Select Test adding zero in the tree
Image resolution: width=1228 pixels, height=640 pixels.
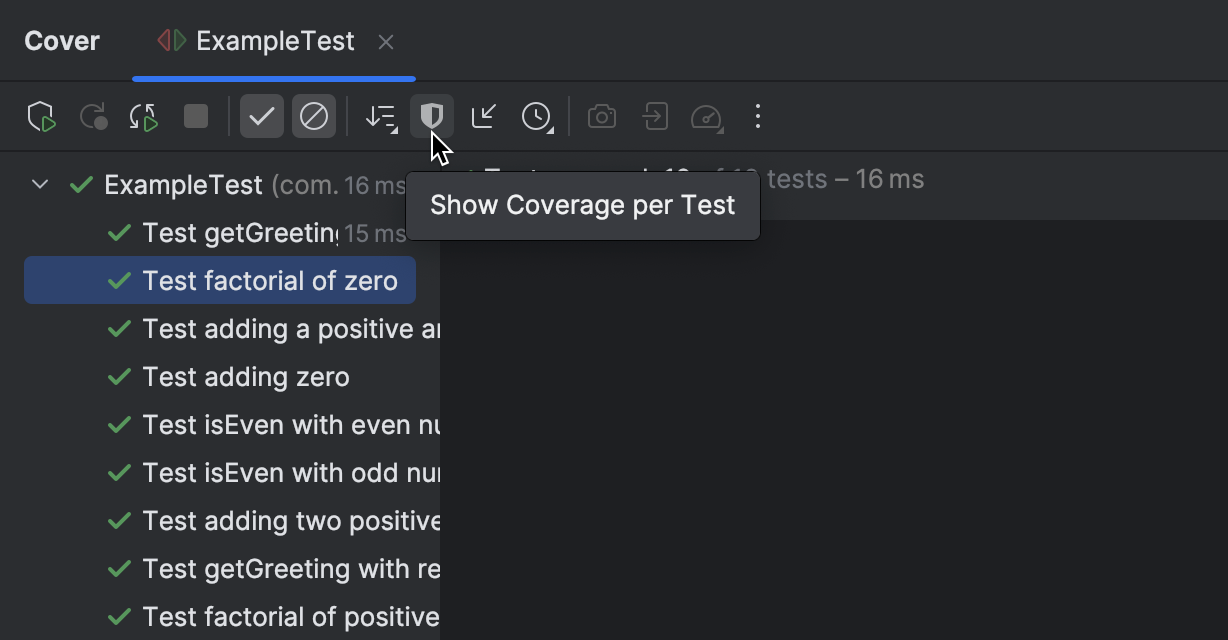click(x=246, y=376)
